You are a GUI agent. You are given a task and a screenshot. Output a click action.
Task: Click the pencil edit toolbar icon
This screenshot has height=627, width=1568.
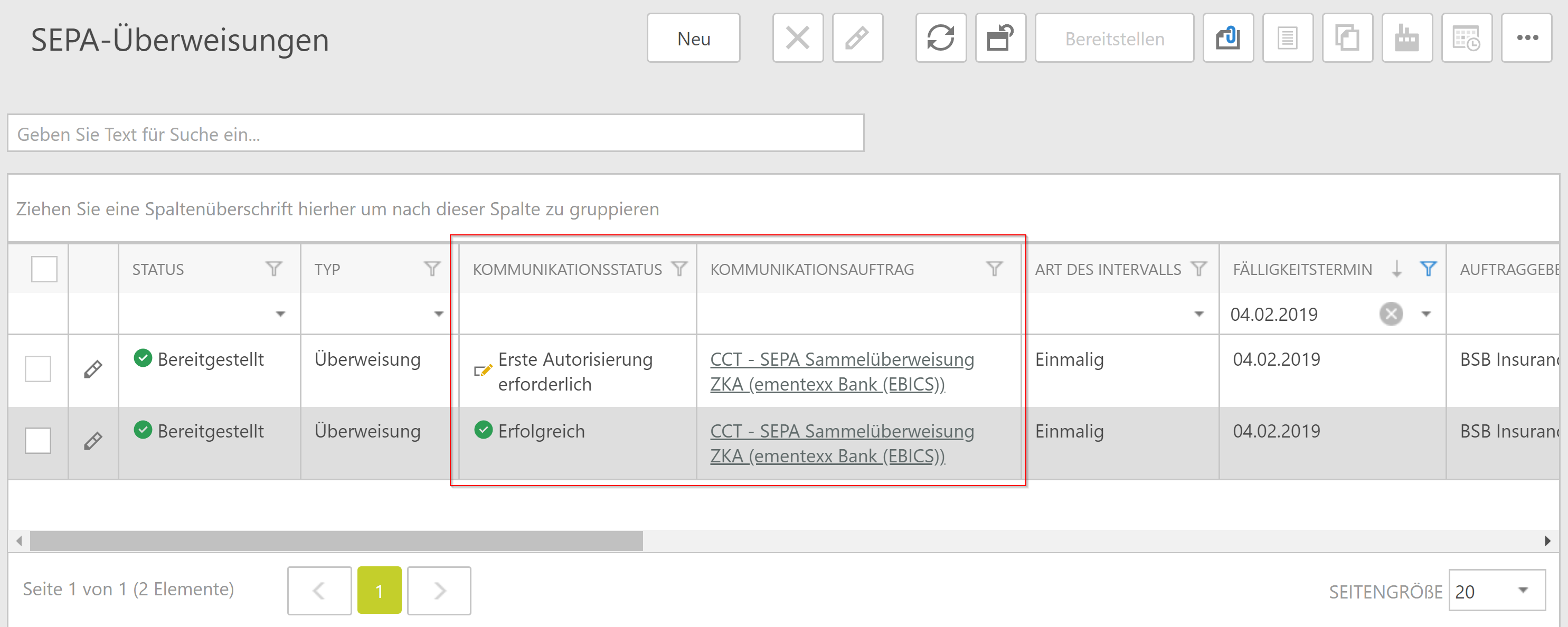click(857, 38)
